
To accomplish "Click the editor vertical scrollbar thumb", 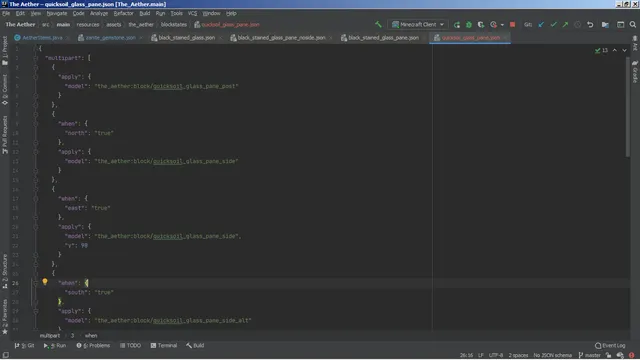I will tap(628, 106).
